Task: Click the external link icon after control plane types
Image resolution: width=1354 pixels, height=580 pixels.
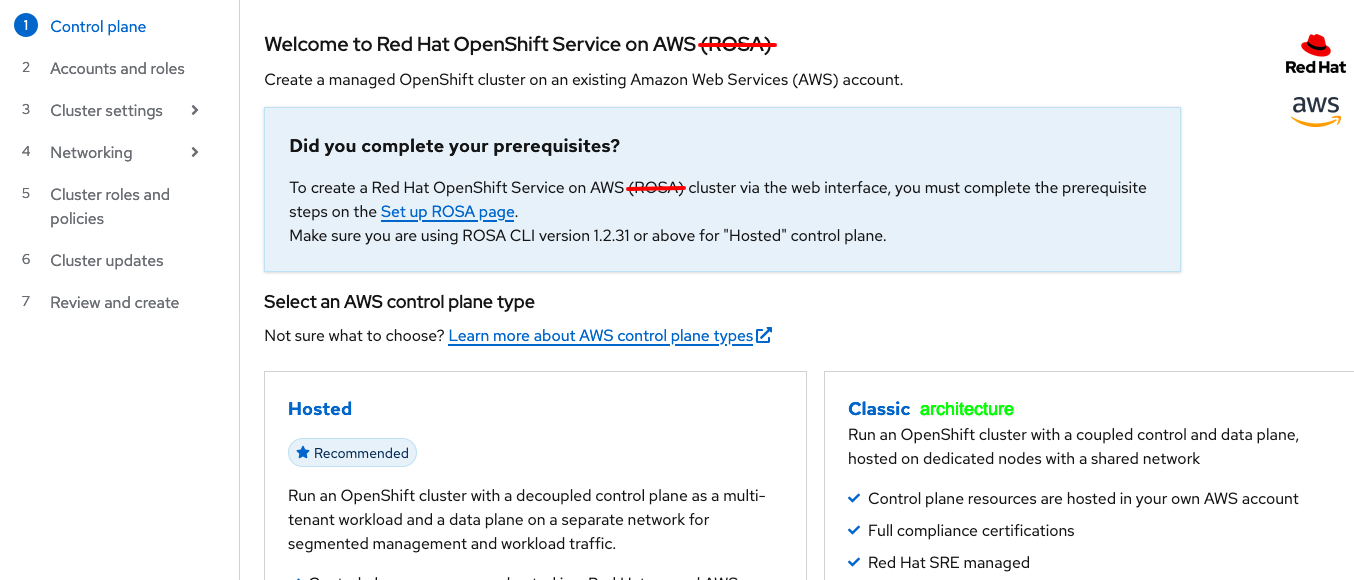Action: (x=764, y=335)
